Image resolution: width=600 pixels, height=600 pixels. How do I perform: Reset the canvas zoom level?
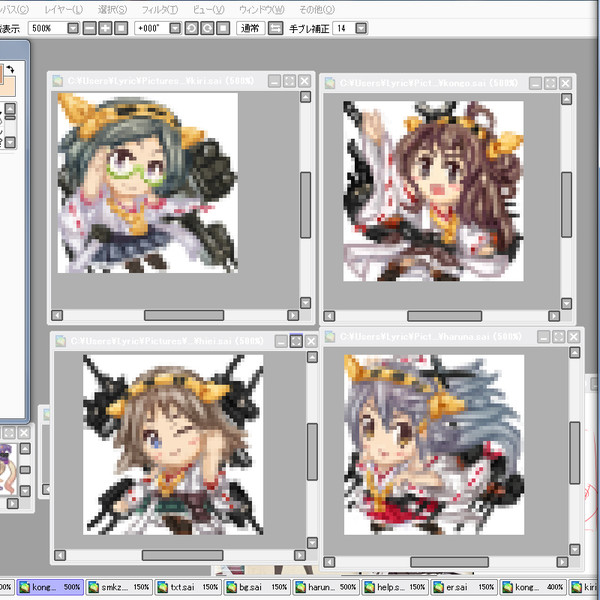click(x=121, y=28)
